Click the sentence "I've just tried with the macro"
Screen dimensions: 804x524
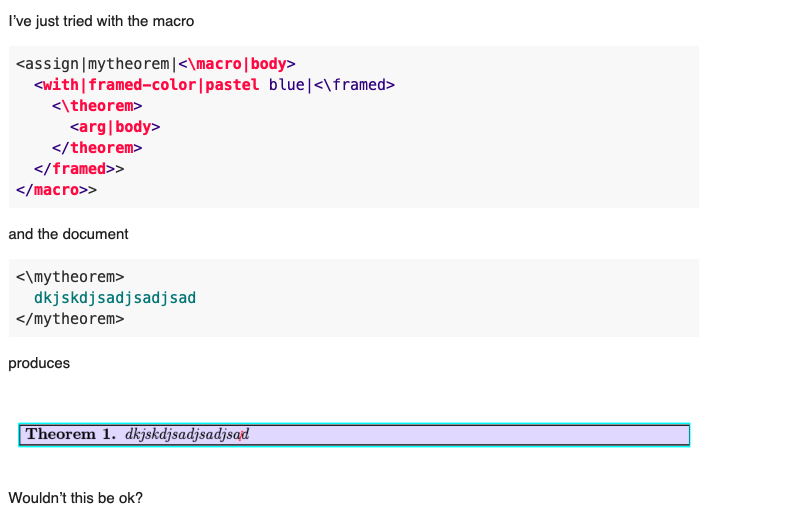tap(102, 22)
